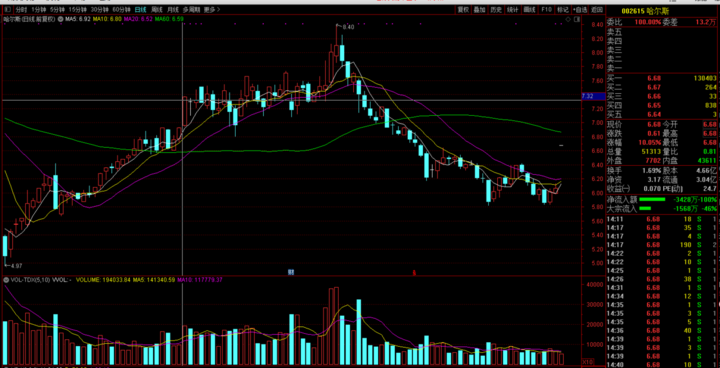This screenshot has width=720, height=368.
Task: Click the 返回 back button
Action: (597, 9)
